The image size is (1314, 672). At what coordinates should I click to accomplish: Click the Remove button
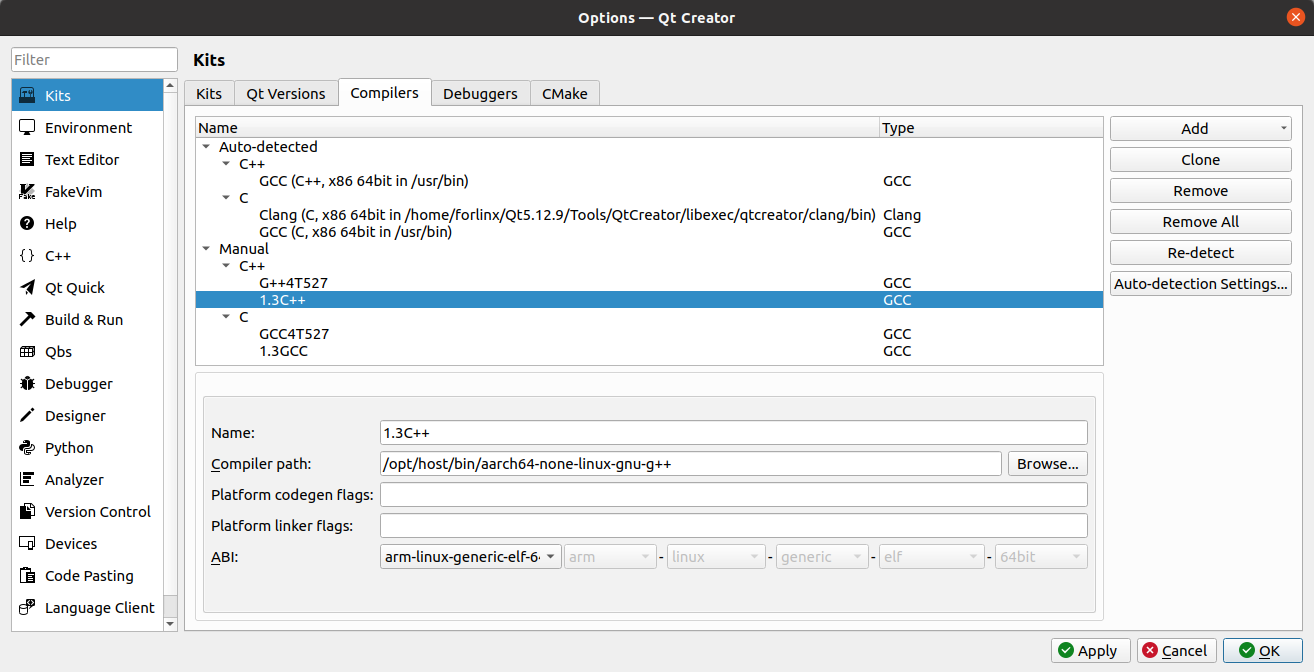(1200, 191)
